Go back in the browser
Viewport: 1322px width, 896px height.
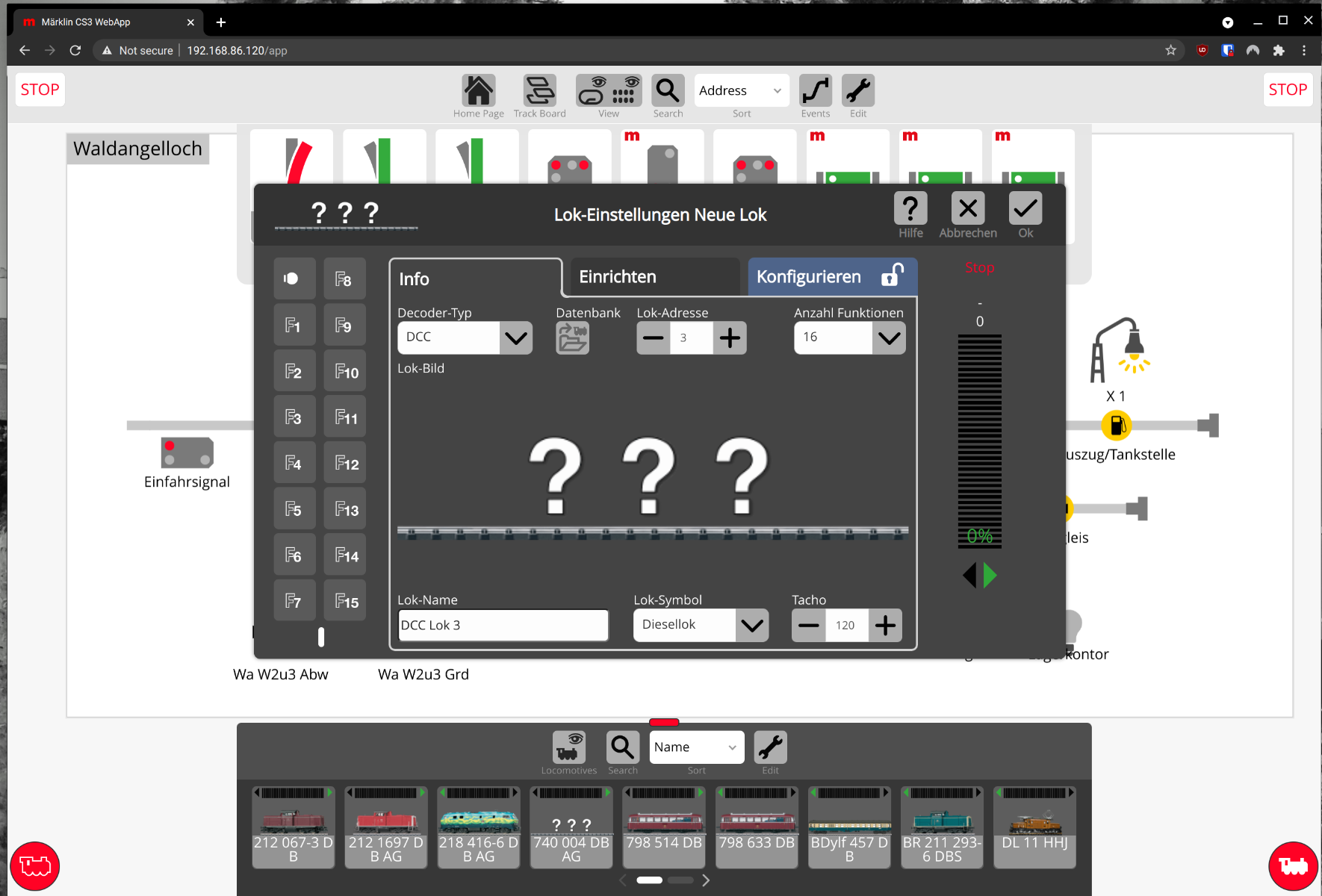(25, 50)
